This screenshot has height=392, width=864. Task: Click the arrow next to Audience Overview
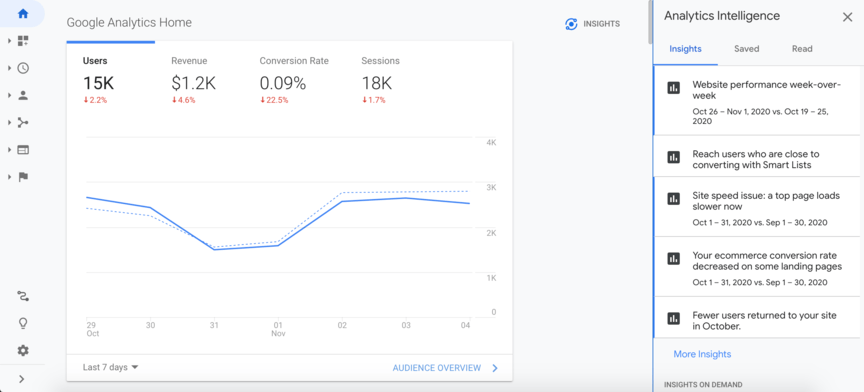pos(495,368)
